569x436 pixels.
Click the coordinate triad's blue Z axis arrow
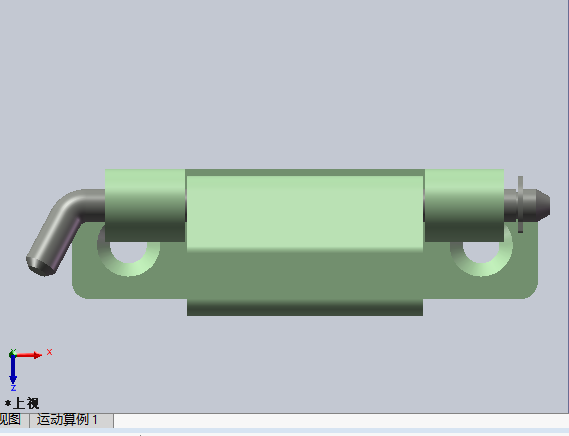[13, 370]
